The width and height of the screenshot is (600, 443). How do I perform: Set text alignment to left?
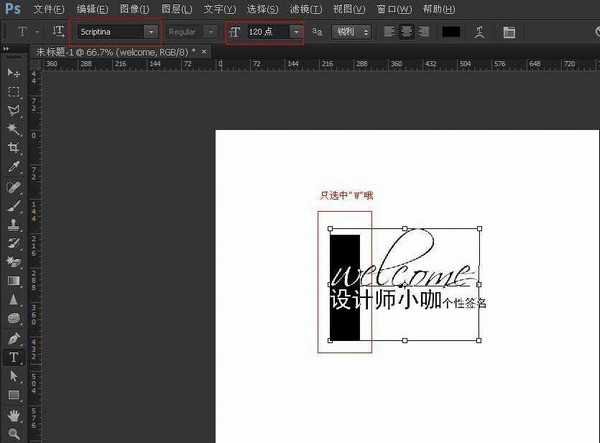coord(390,32)
